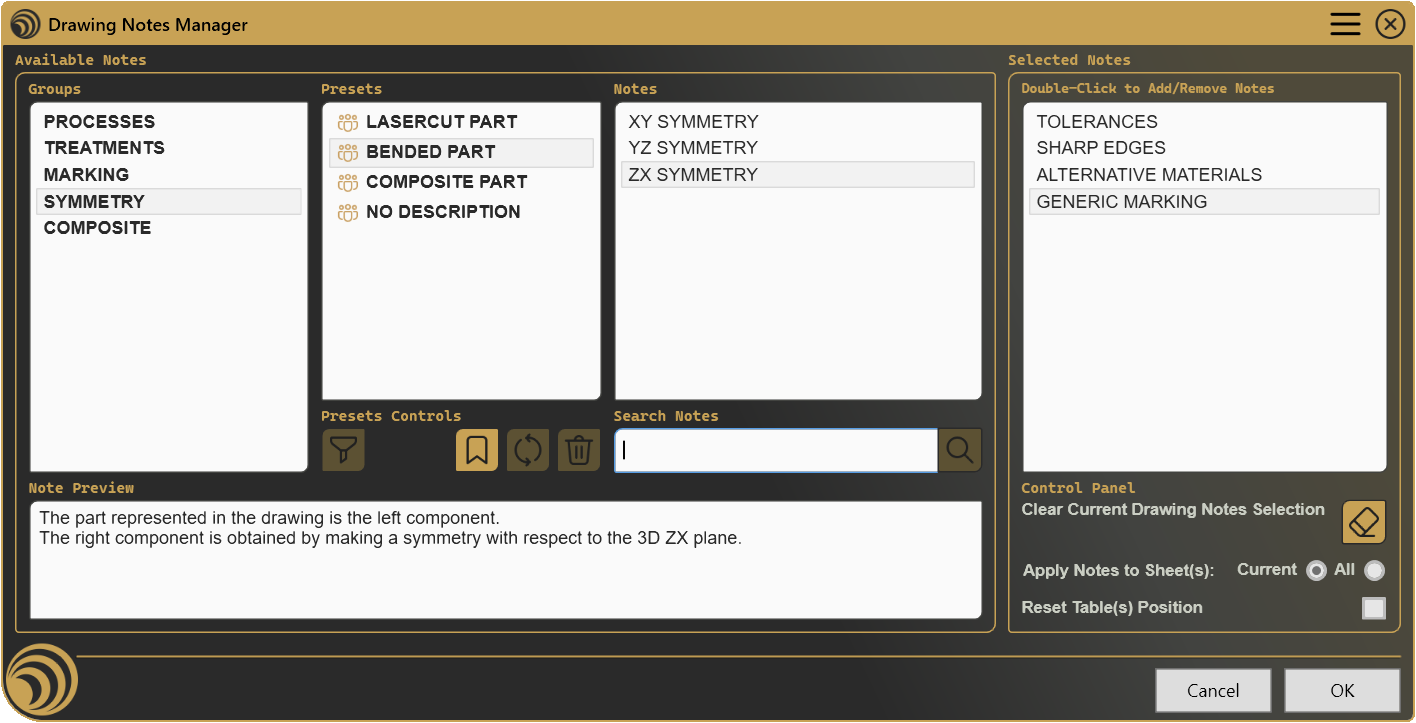Click the refresh presets icon
Screen dimensions: 1416x723
(x=528, y=450)
